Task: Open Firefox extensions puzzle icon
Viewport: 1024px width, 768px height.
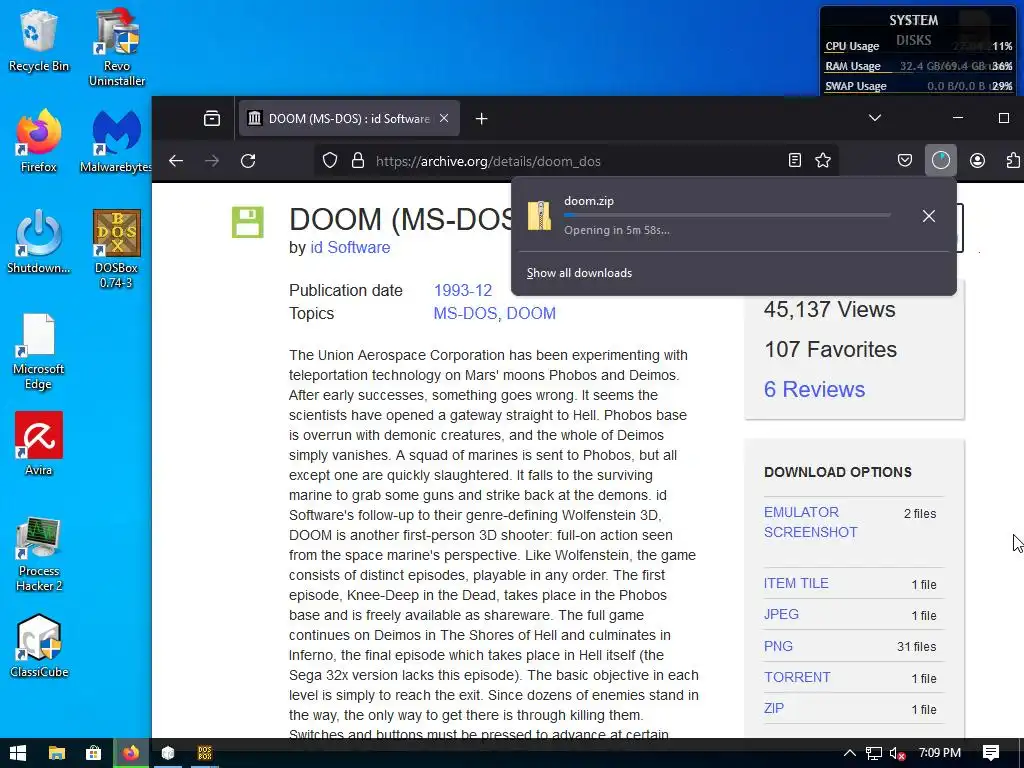Action: click(x=1013, y=161)
